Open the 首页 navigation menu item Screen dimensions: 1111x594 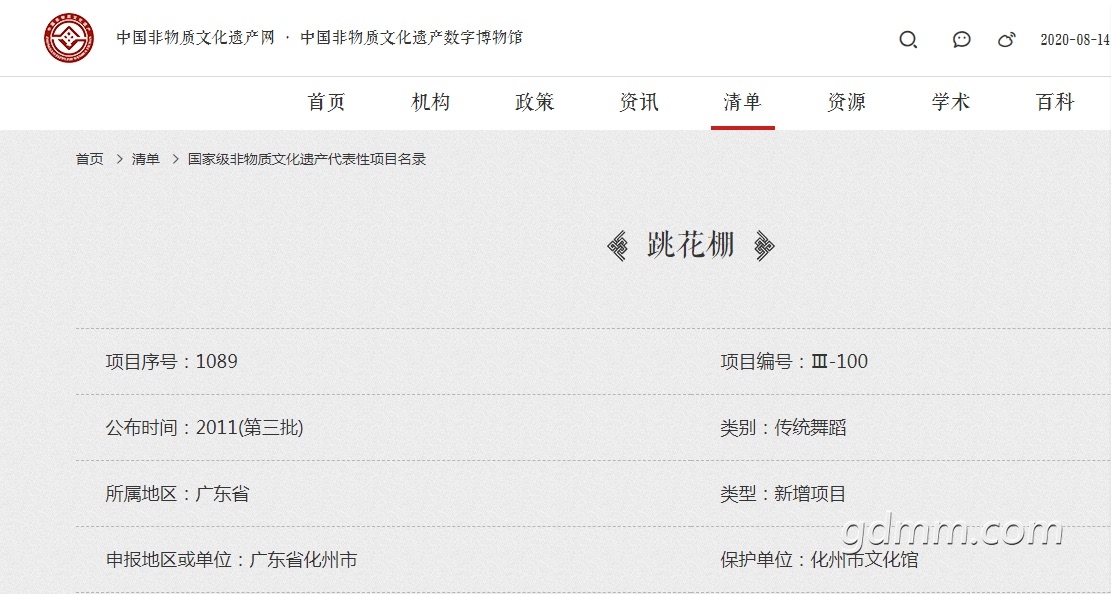point(326,102)
